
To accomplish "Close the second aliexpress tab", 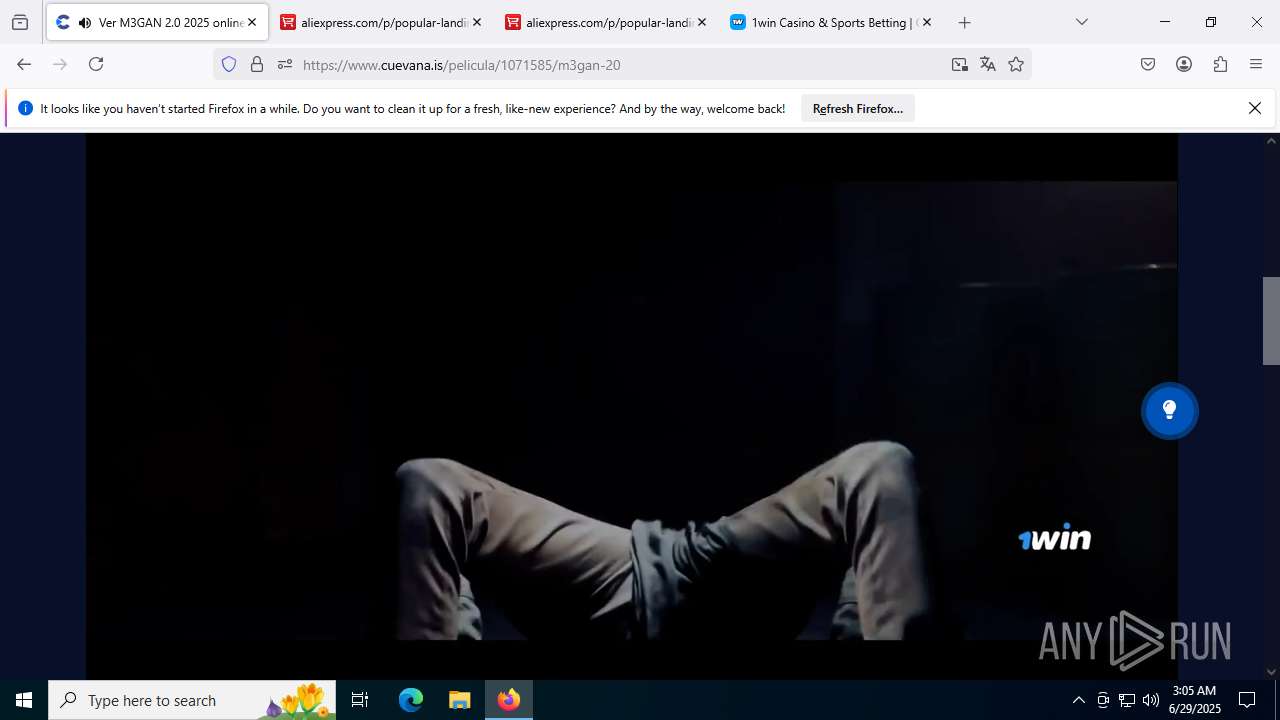I will coord(702,22).
